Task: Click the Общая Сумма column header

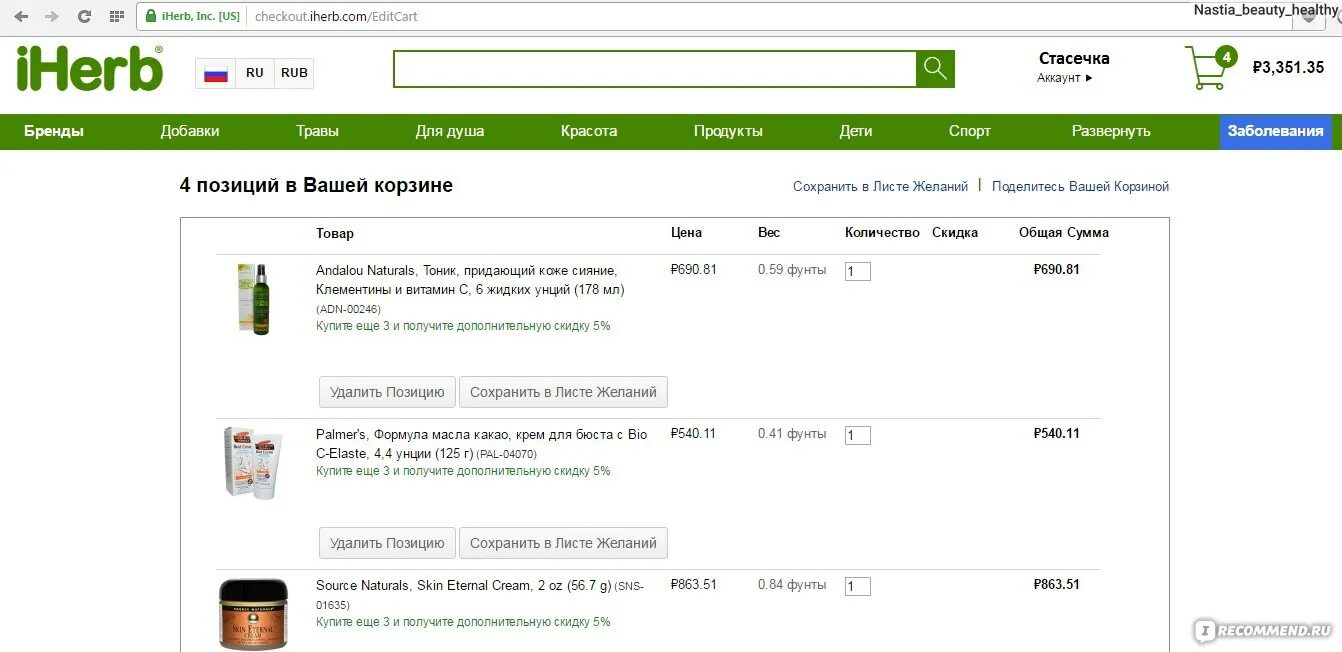Action: coord(1064,232)
